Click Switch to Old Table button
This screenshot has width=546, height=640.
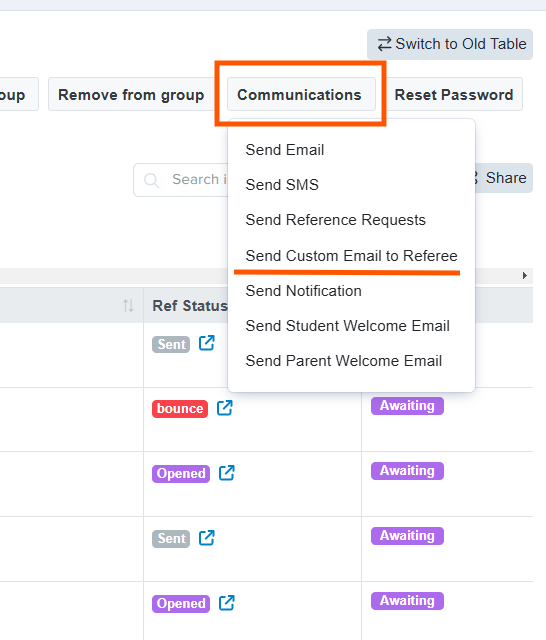pos(450,44)
